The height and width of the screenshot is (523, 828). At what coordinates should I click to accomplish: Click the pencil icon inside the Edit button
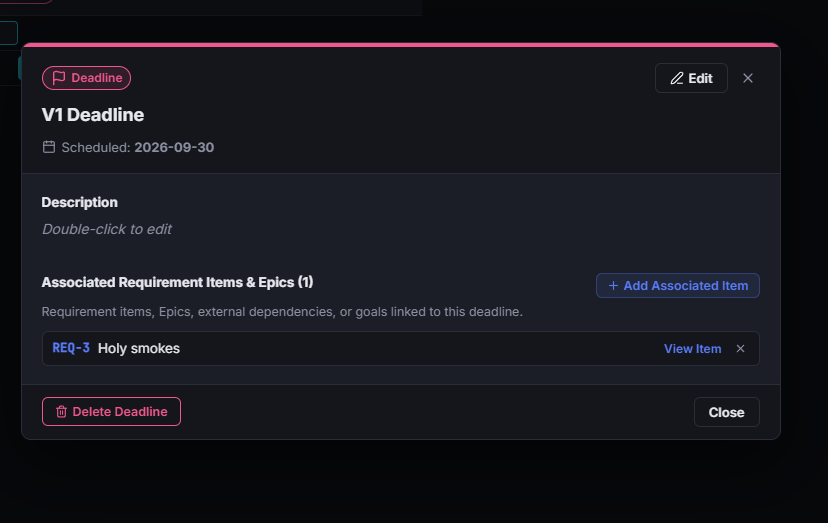[677, 78]
